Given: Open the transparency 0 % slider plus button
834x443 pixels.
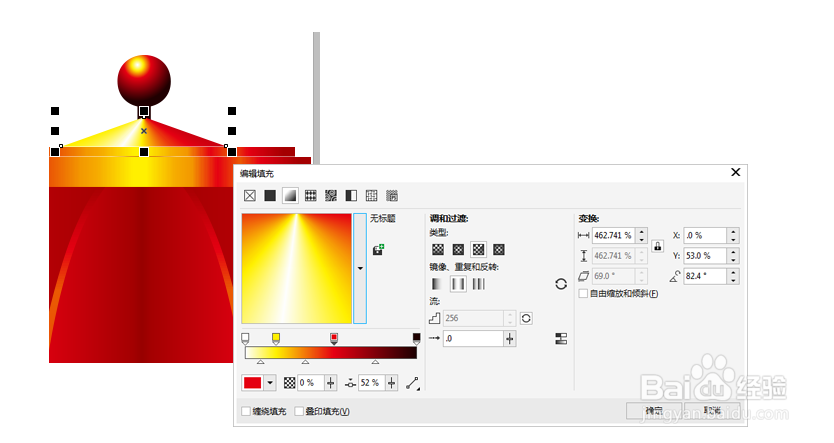Looking at the screenshot, I should [330, 383].
